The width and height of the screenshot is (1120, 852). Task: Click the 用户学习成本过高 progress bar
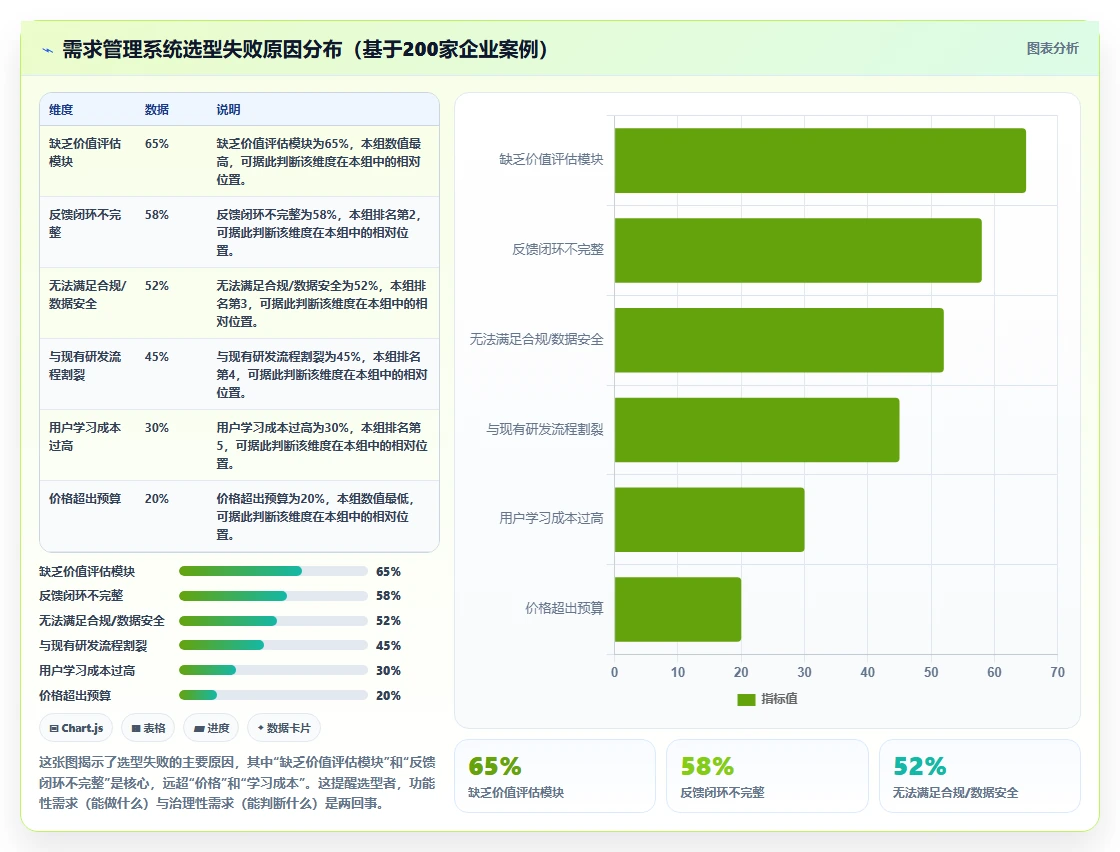(x=273, y=671)
